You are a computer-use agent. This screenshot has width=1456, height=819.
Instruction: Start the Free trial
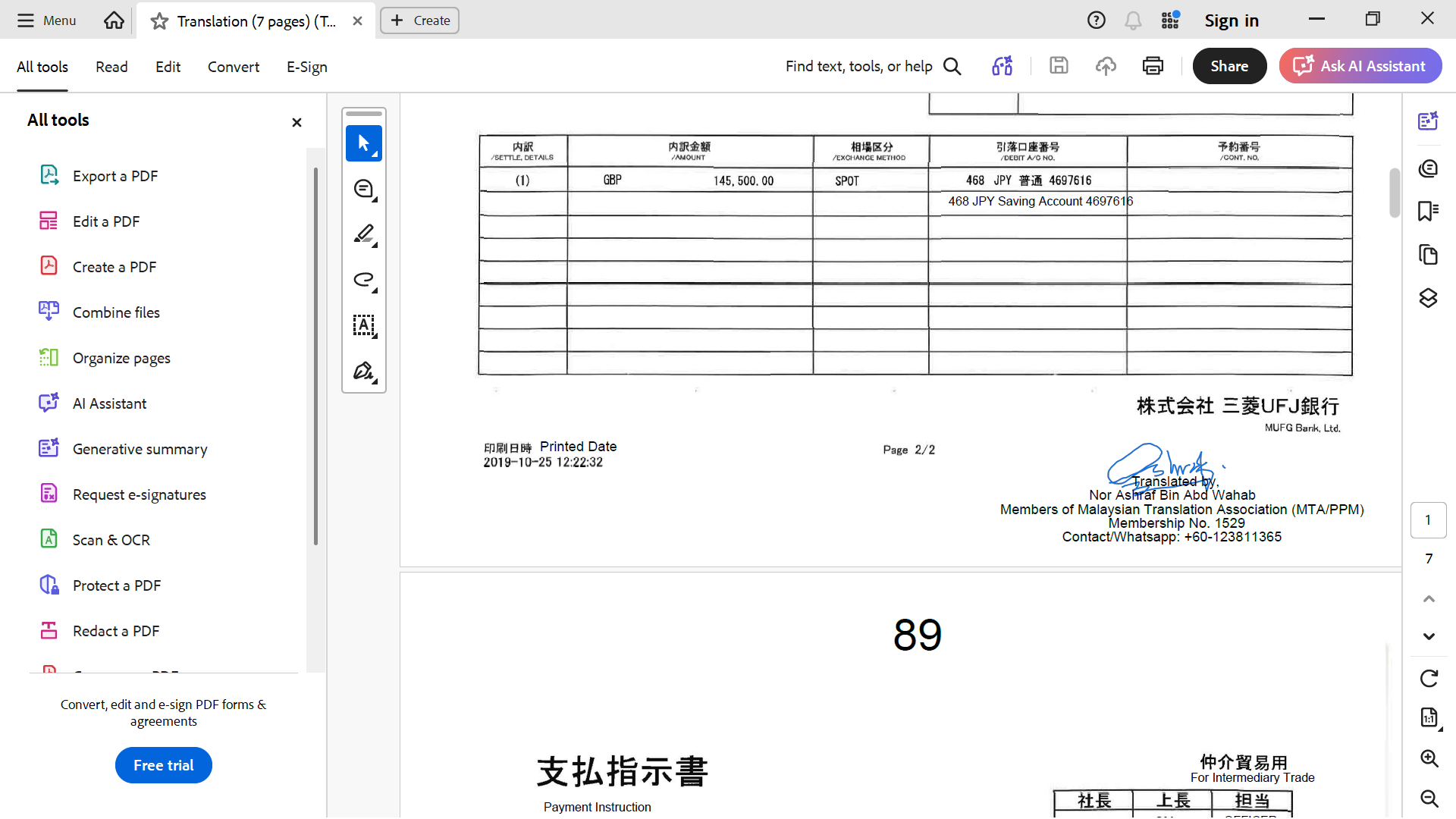[164, 765]
